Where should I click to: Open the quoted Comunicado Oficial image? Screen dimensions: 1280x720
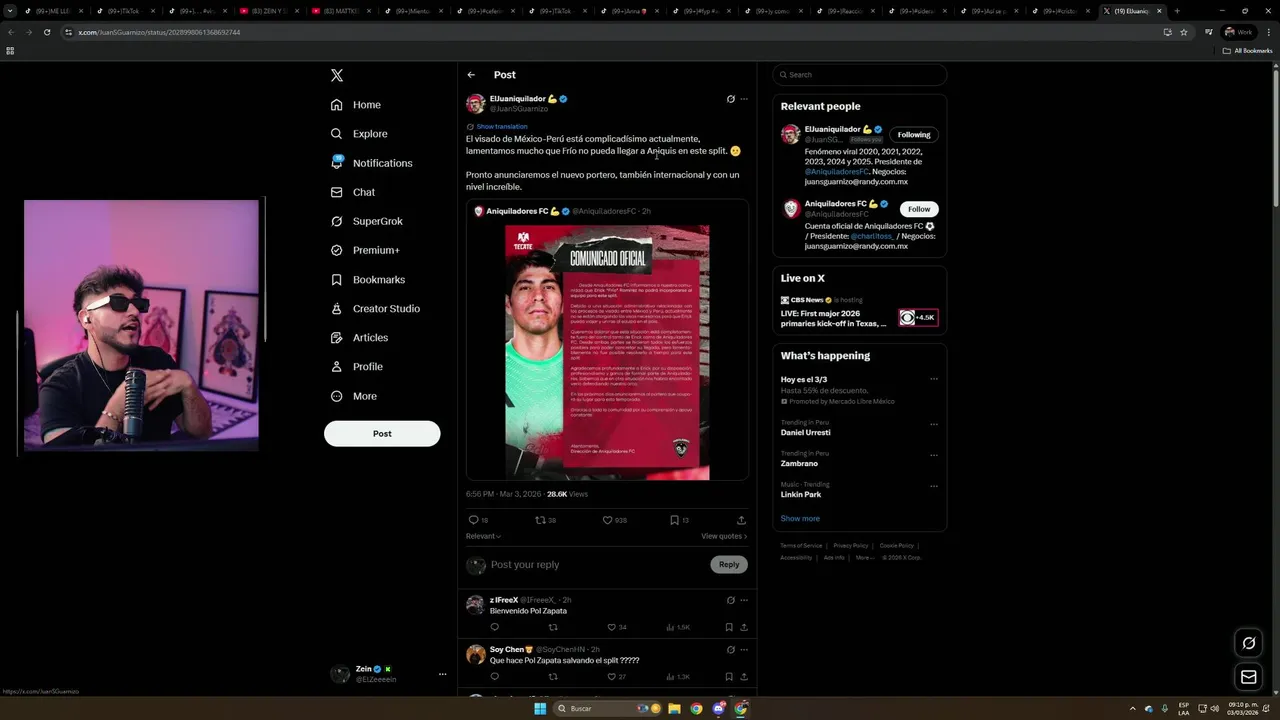(607, 352)
